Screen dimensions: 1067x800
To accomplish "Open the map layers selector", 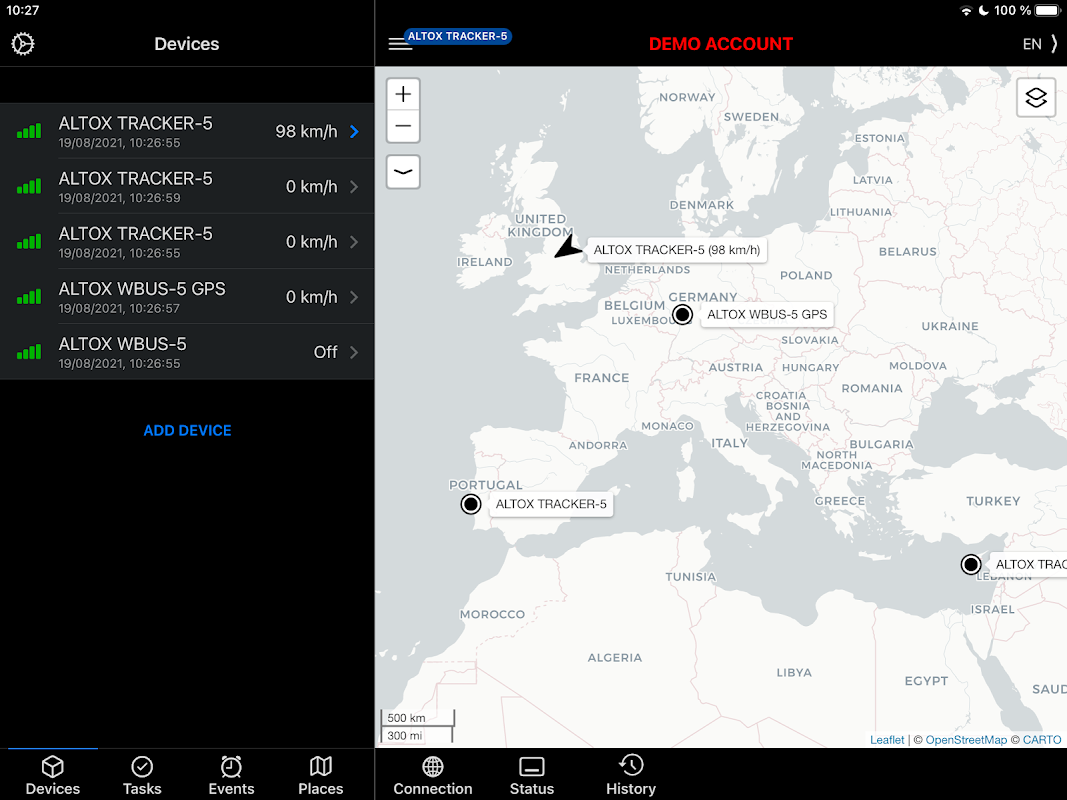I will (x=1036, y=97).
